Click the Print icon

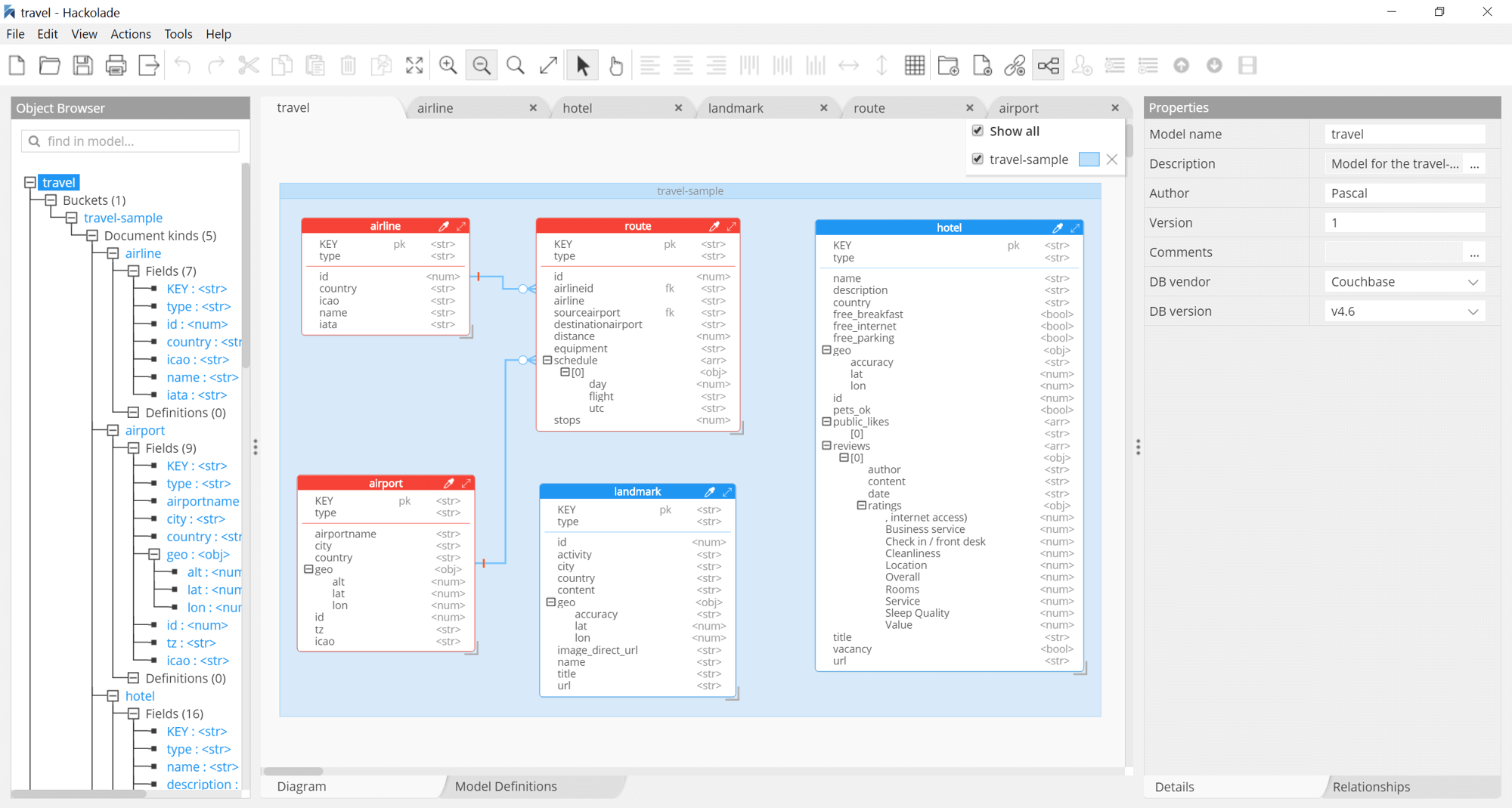coord(116,66)
